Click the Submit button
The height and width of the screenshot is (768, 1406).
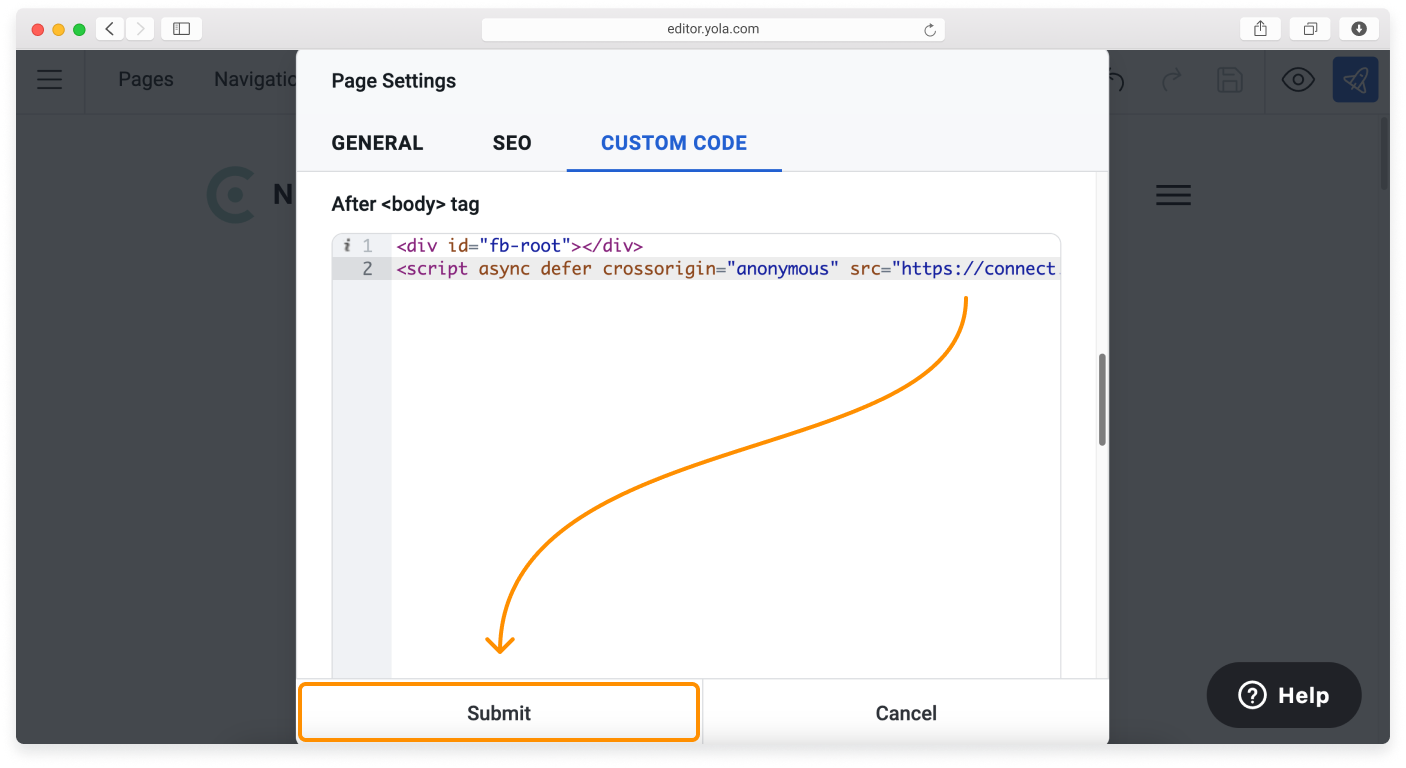(498, 712)
